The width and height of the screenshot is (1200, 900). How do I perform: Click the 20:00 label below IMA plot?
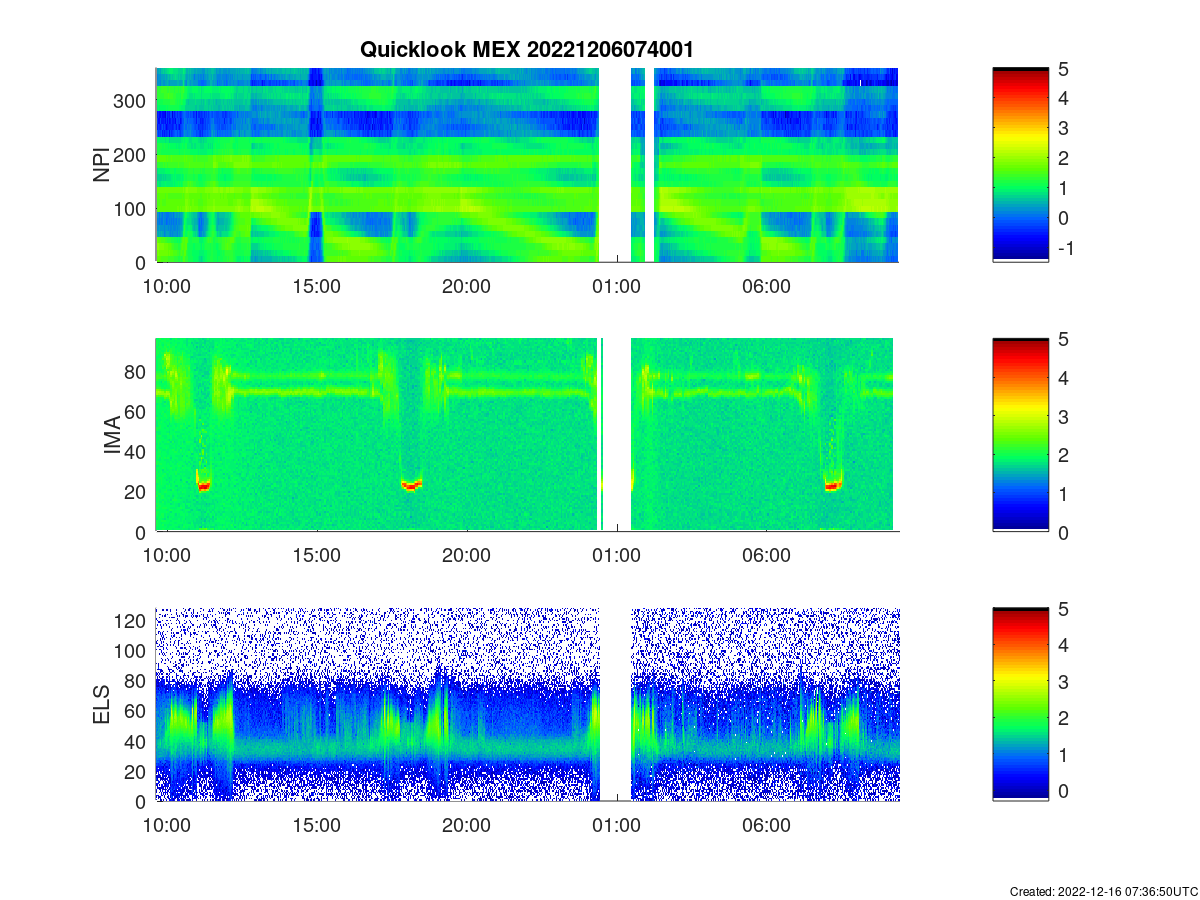tap(467, 556)
